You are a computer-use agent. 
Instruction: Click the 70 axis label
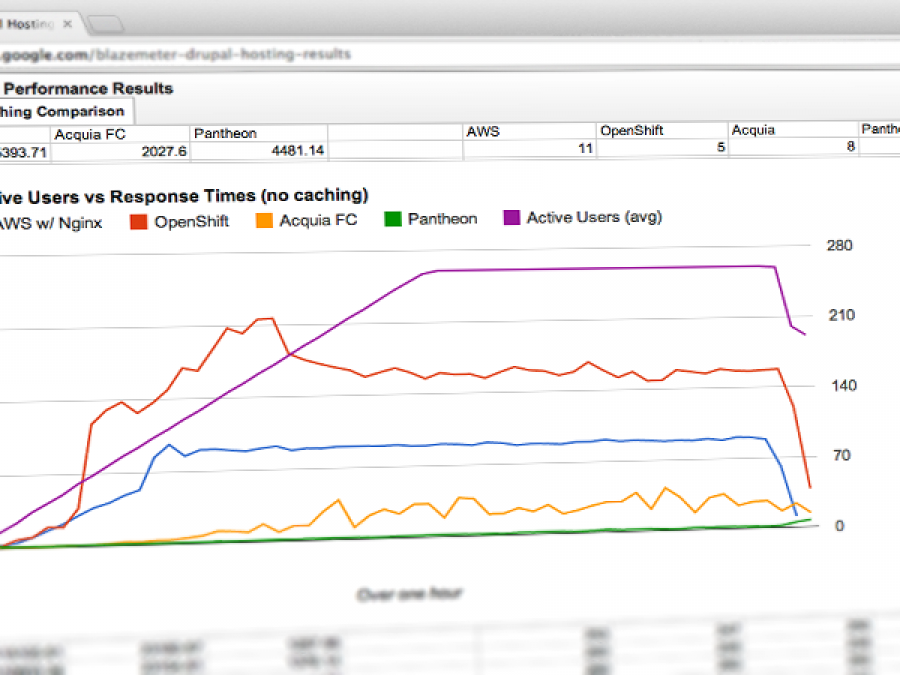841,456
